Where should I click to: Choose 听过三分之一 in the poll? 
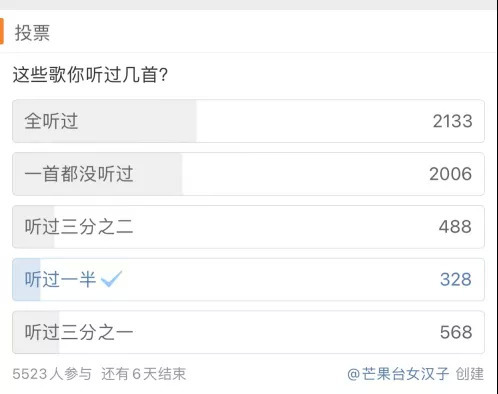click(x=248, y=332)
